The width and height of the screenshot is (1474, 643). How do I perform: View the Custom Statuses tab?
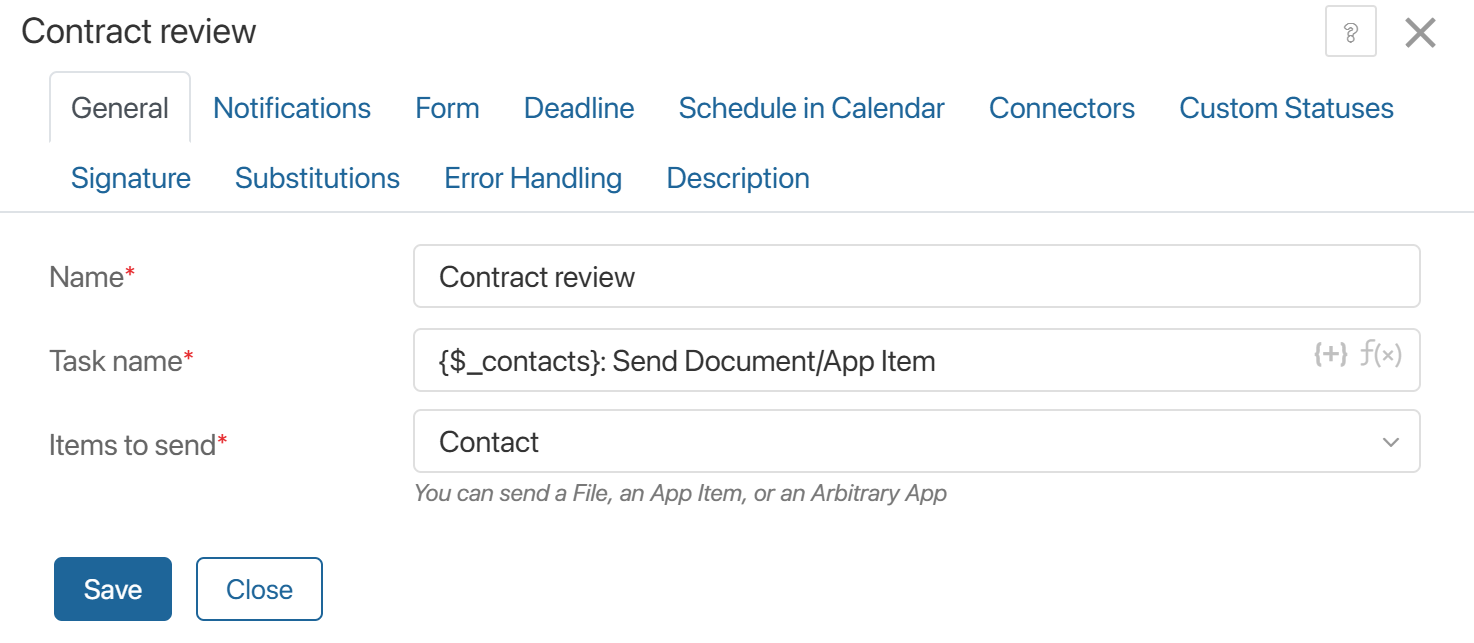click(x=1286, y=108)
